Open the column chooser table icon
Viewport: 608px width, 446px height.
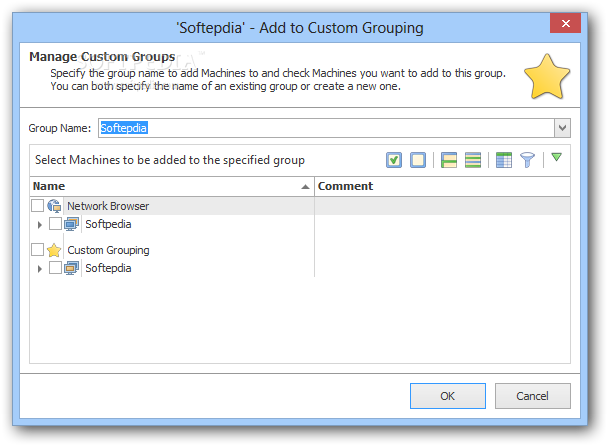tap(504, 160)
